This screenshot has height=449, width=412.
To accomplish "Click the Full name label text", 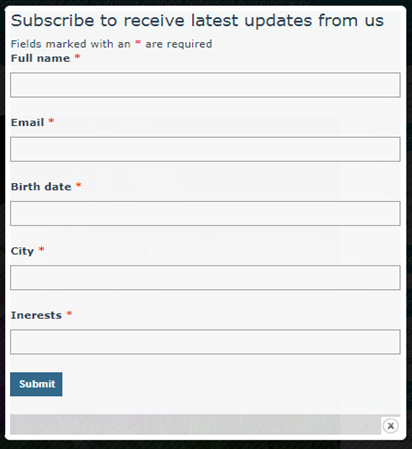I will (x=40, y=58).
